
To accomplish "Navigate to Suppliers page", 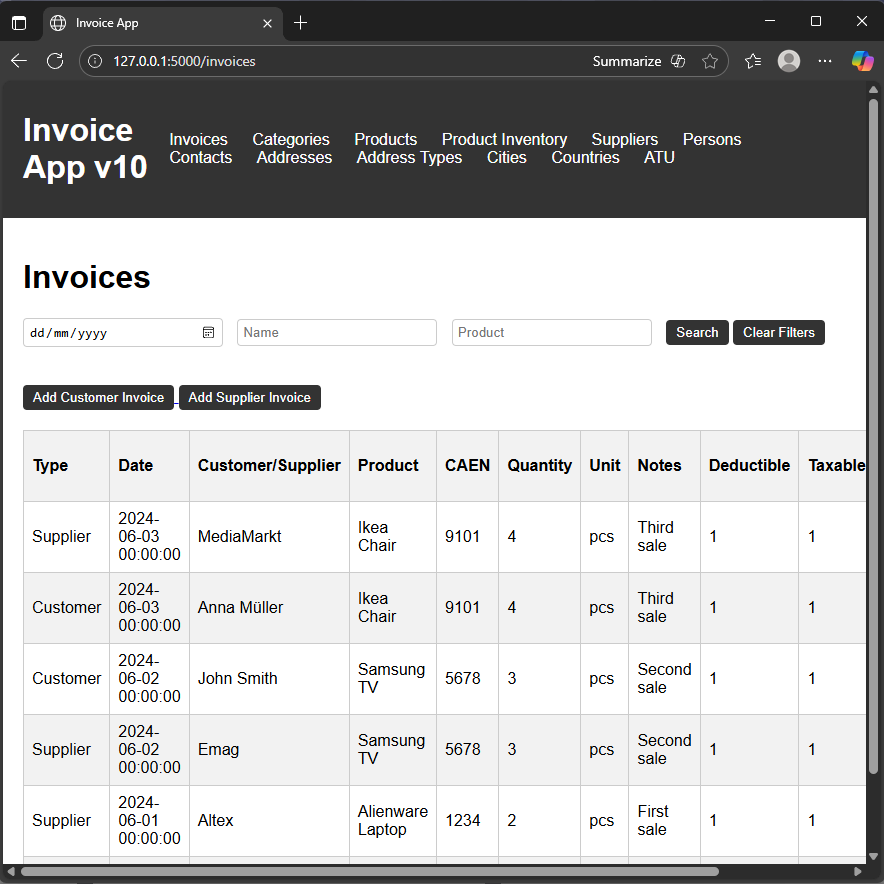I will (x=624, y=139).
